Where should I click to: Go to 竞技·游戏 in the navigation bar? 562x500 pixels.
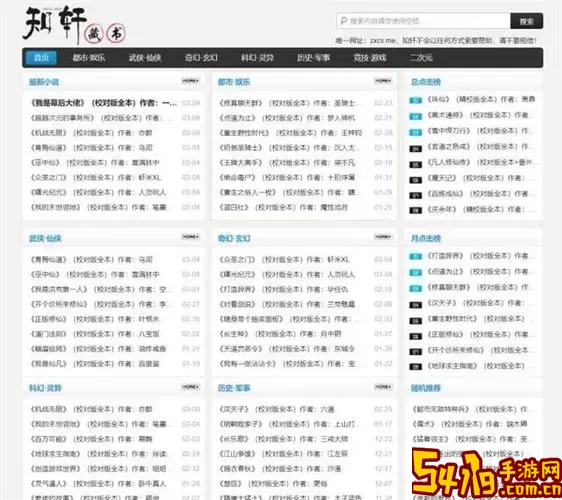370,58
